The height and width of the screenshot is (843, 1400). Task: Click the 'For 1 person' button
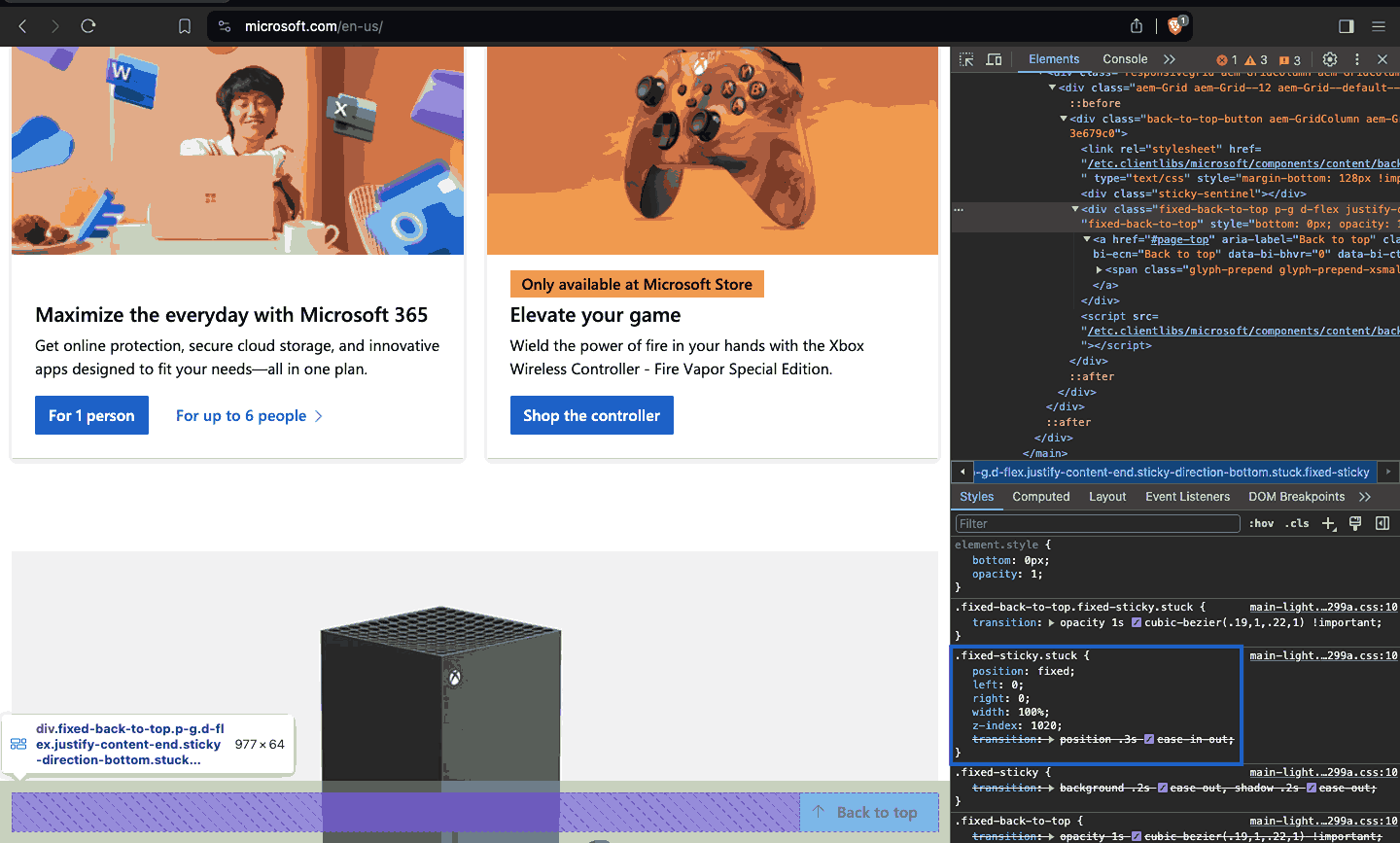click(x=91, y=415)
